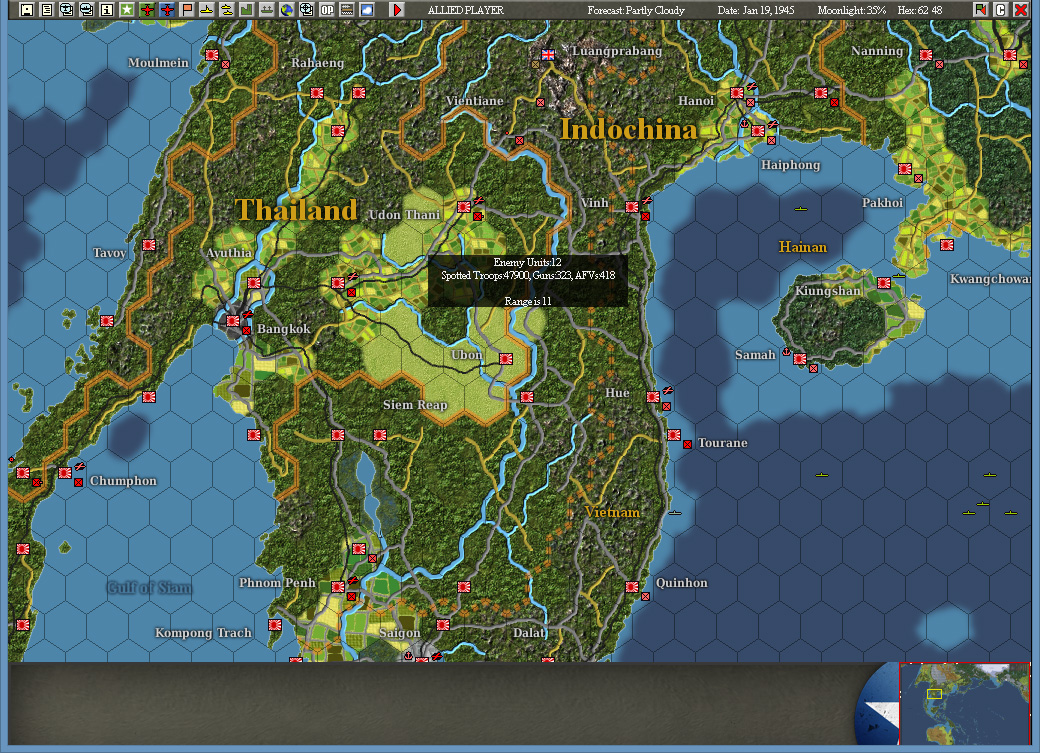Click the floppy disk save game icon

point(27,10)
